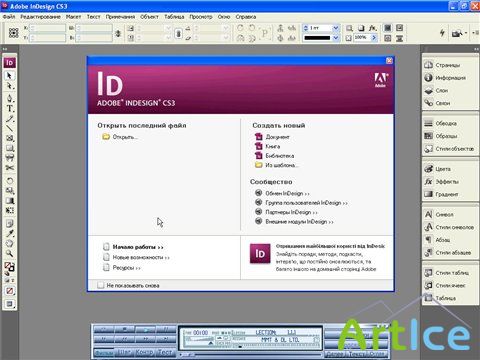Click the X position input field

[47, 28]
